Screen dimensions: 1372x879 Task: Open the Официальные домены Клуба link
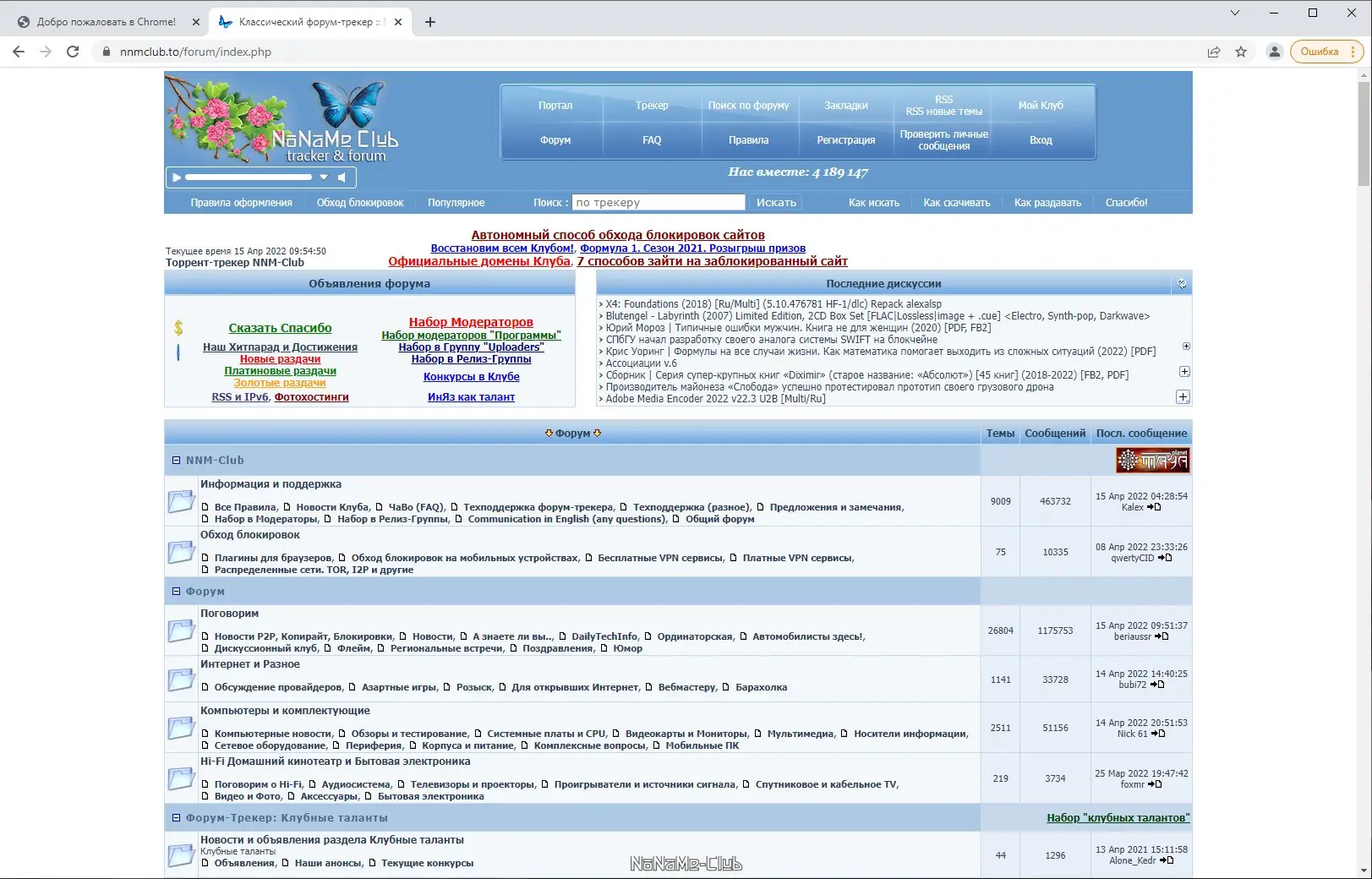(478, 261)
